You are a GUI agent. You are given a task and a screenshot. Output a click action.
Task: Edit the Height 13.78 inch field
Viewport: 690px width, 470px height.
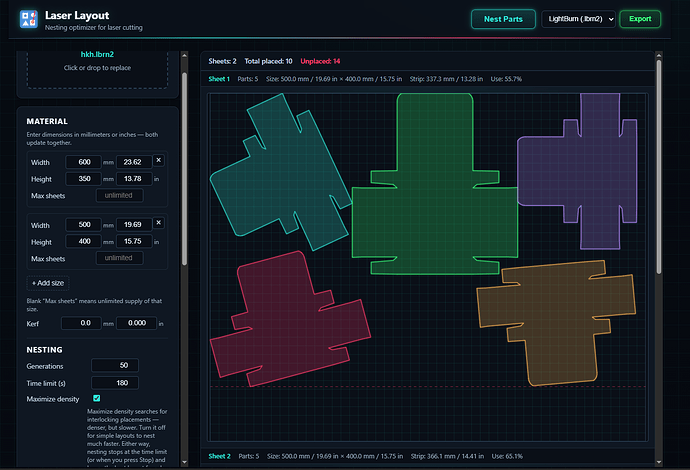pos(134,179)
